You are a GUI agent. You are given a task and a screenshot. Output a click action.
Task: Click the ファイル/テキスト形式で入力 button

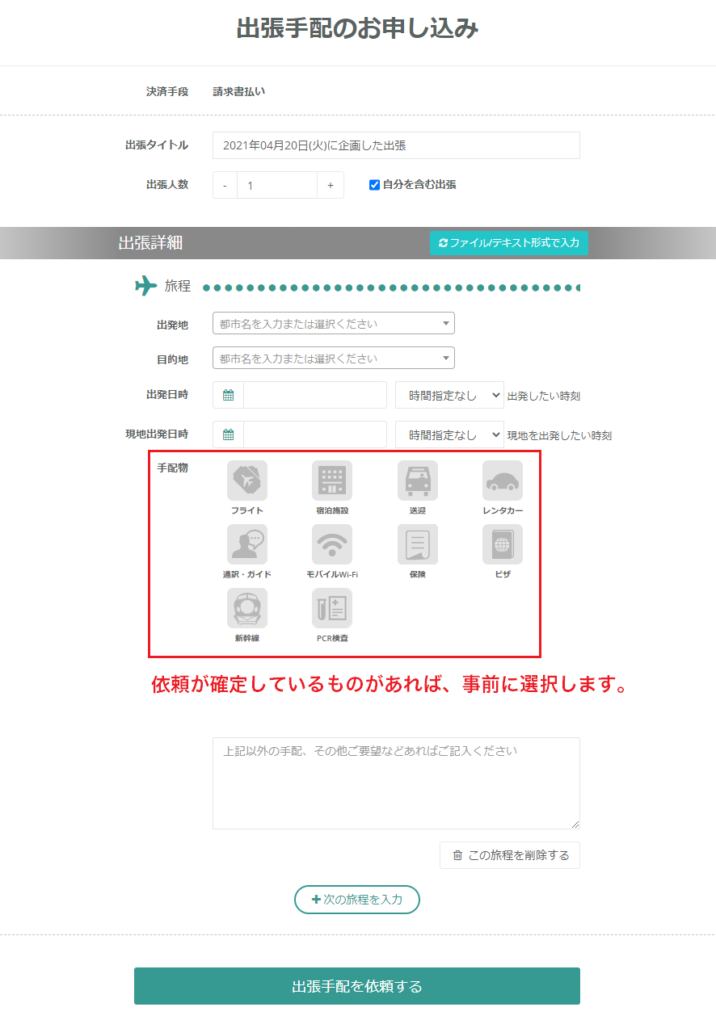[x=509, y=243]
